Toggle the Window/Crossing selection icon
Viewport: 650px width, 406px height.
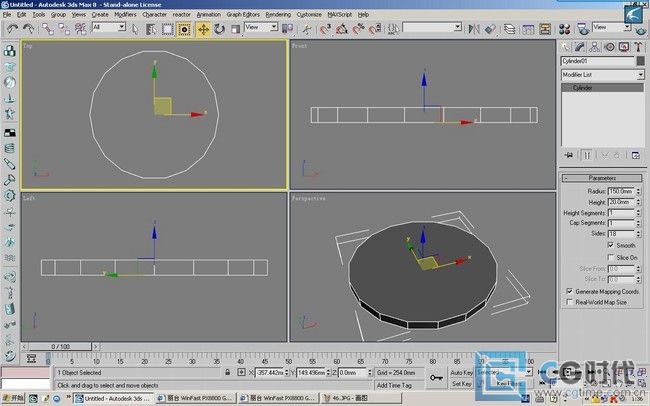point(184,29)
